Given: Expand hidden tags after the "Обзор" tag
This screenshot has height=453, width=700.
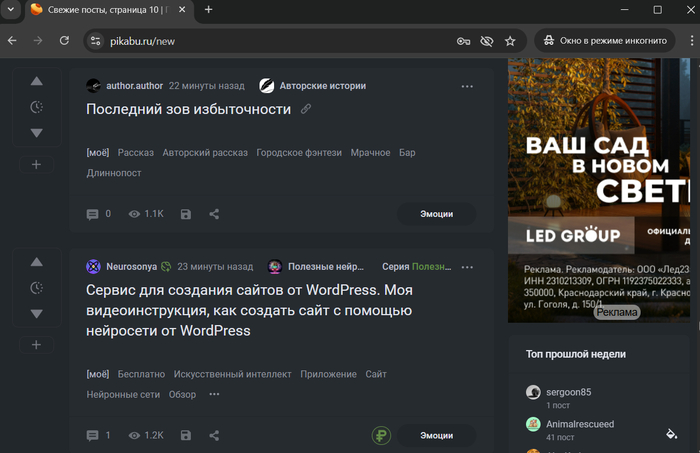Looking at the screenshot, I should [x=214, y=394].
